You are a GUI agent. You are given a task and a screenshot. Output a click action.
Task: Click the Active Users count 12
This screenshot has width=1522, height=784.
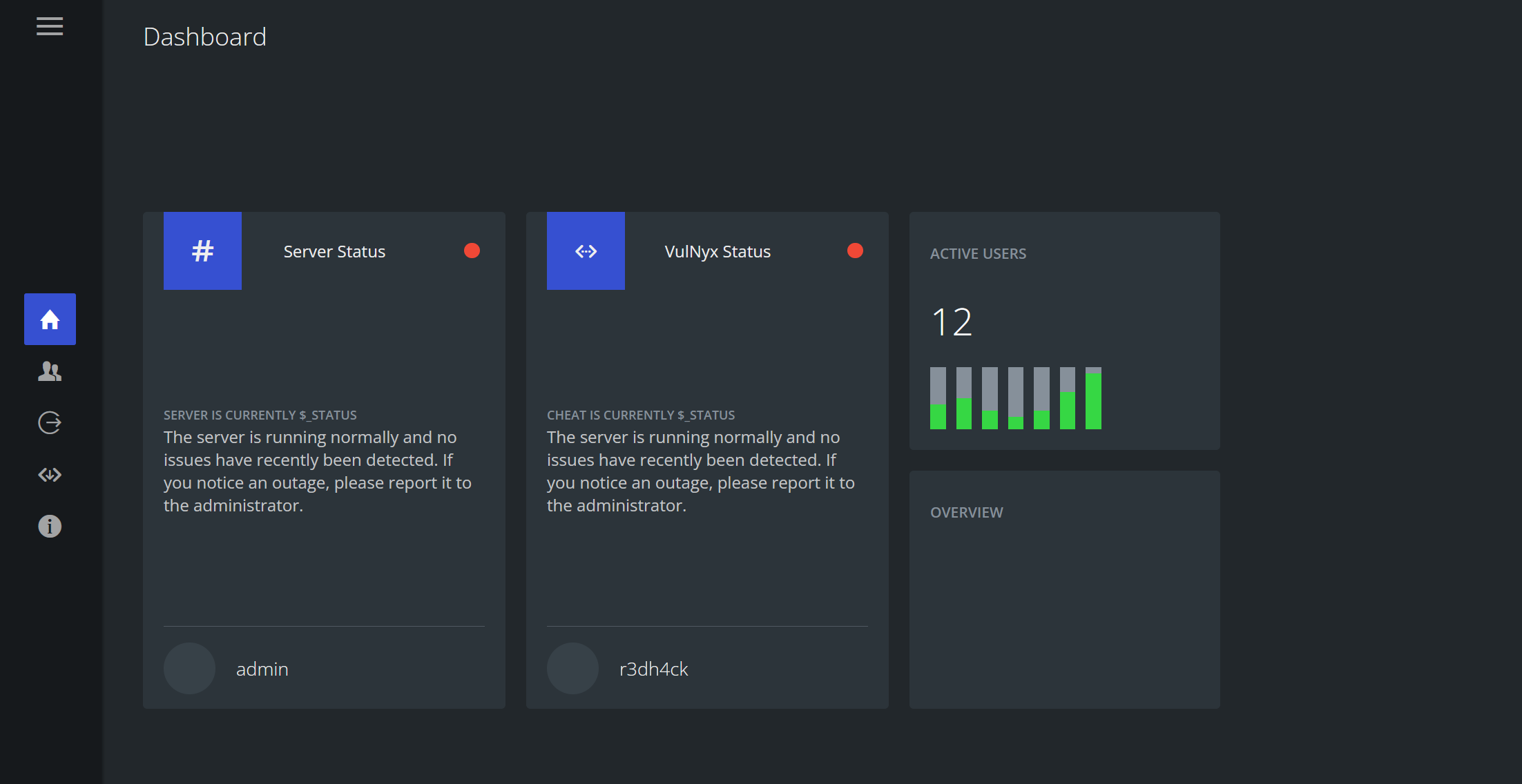pos(952,322)
